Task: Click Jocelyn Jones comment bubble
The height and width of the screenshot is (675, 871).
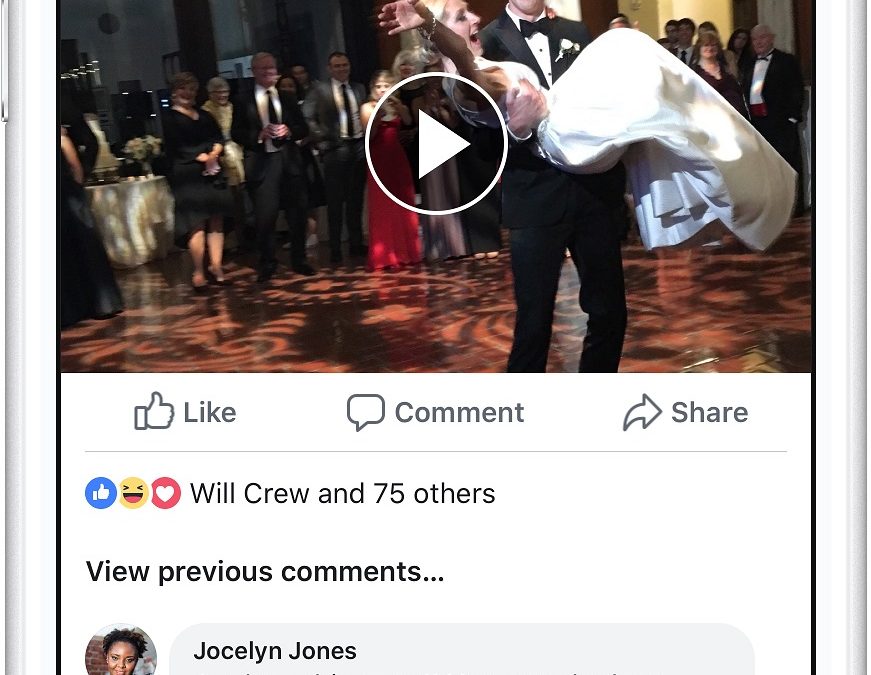Action: coord(461,649)
